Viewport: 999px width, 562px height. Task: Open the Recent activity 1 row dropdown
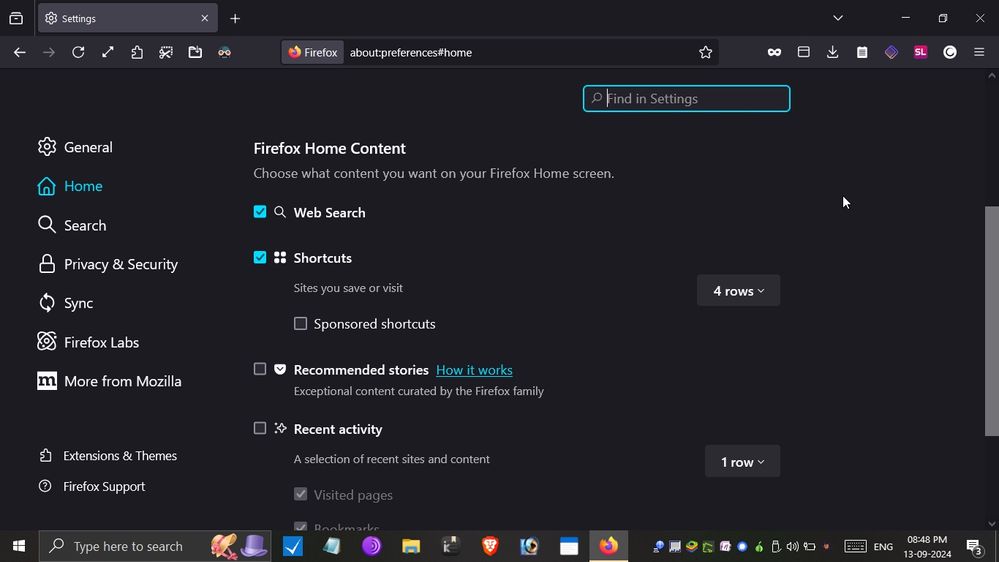point(742,461)
